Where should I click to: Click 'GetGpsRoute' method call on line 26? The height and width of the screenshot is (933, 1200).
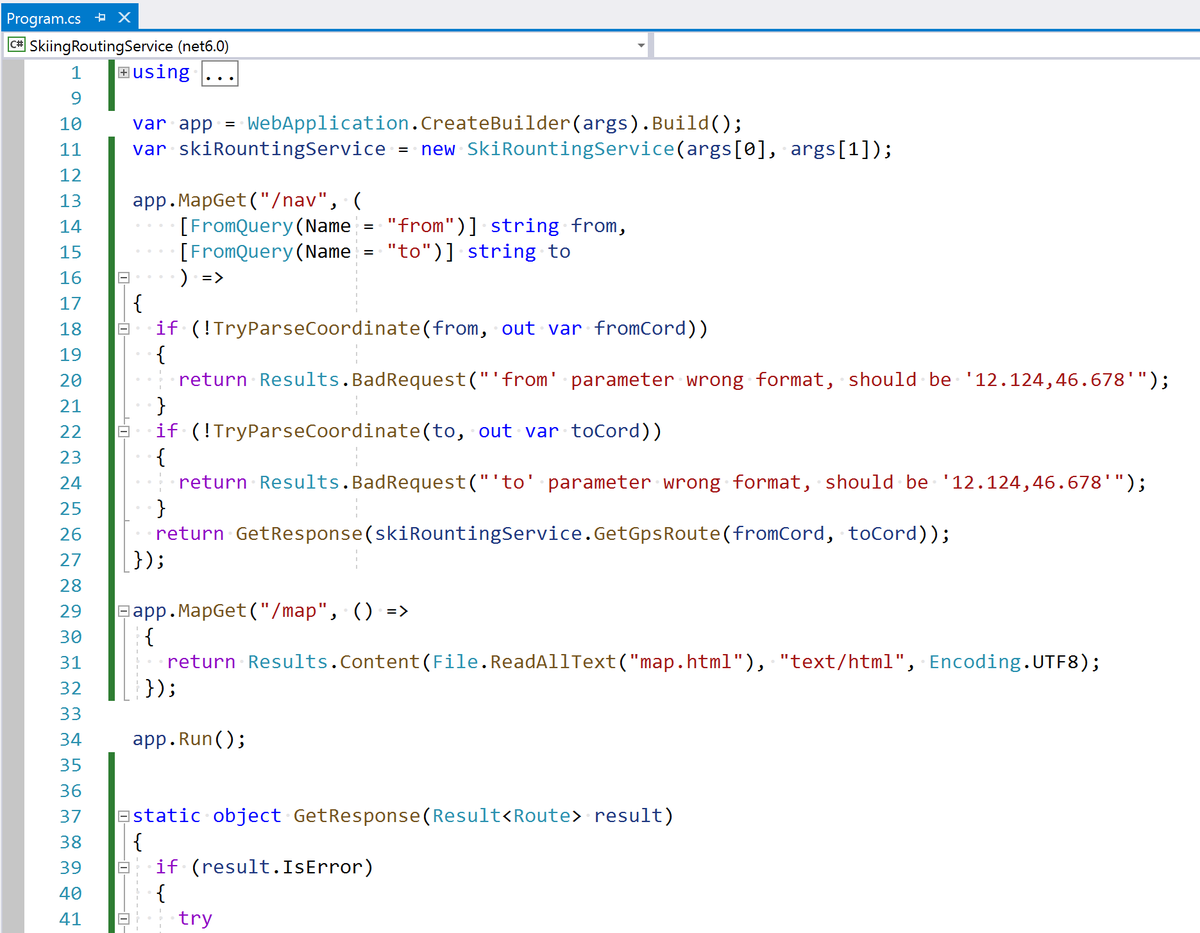click(x=657, y=534)
